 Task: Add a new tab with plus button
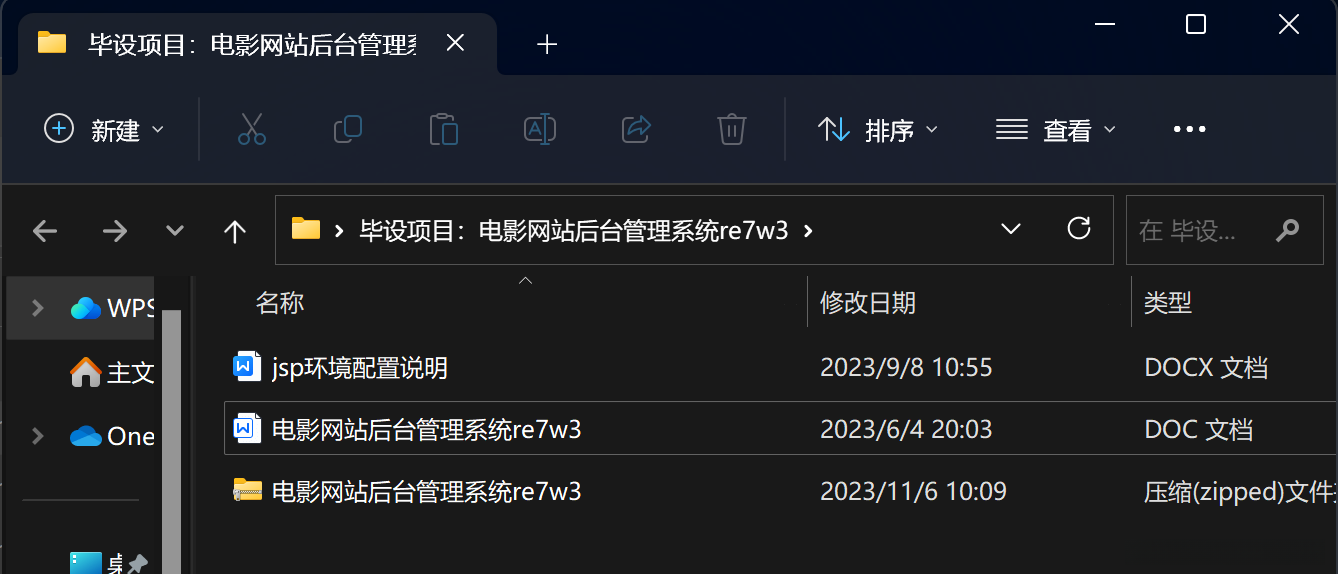click(x=547, y=44)
